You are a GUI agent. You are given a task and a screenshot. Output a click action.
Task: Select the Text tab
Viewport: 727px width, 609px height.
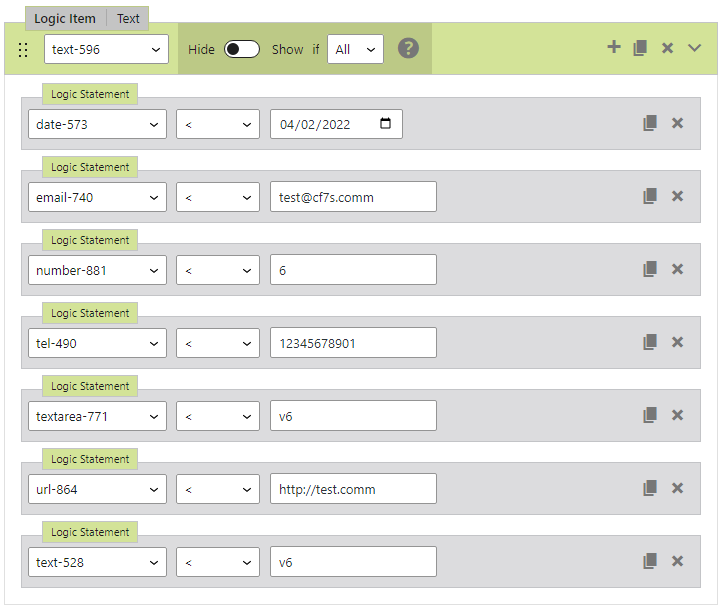click(x=128, y=18)
